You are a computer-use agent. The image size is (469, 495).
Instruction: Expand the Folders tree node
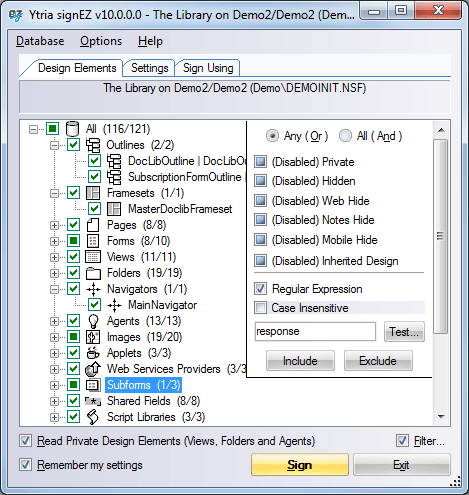point(54,273)
